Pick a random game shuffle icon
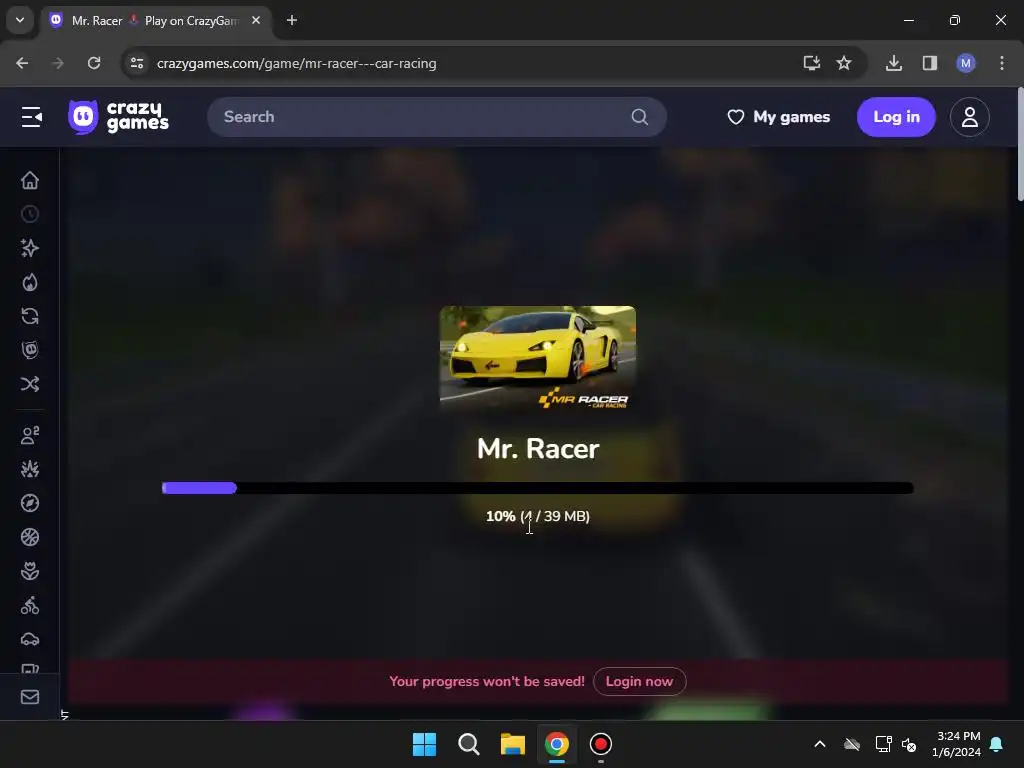 [x=30, y=384]
